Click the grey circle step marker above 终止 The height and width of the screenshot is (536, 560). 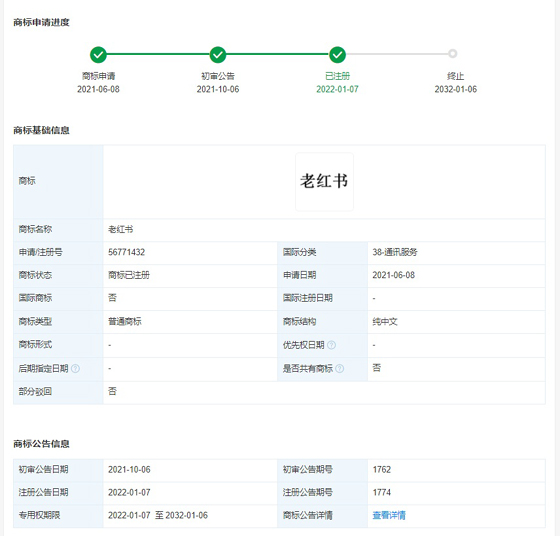[x=452, y=54]
